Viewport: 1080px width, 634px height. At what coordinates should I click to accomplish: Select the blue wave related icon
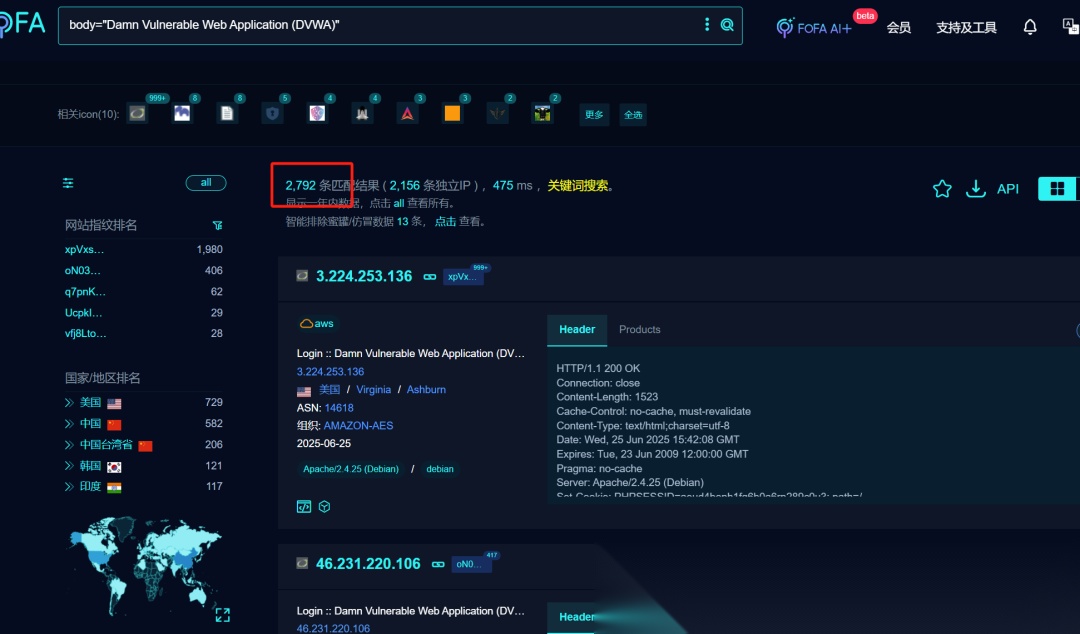(182, 114)
